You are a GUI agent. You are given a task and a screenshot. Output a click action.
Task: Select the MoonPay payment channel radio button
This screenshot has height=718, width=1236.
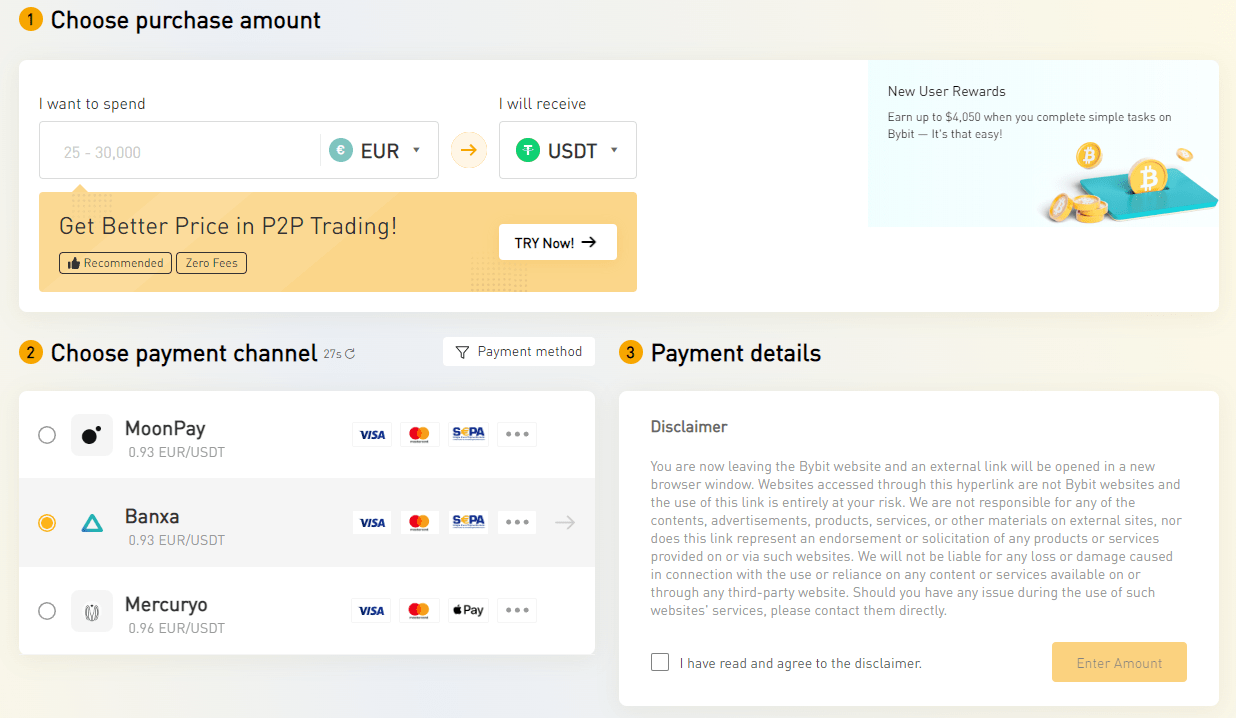(47, 433)
